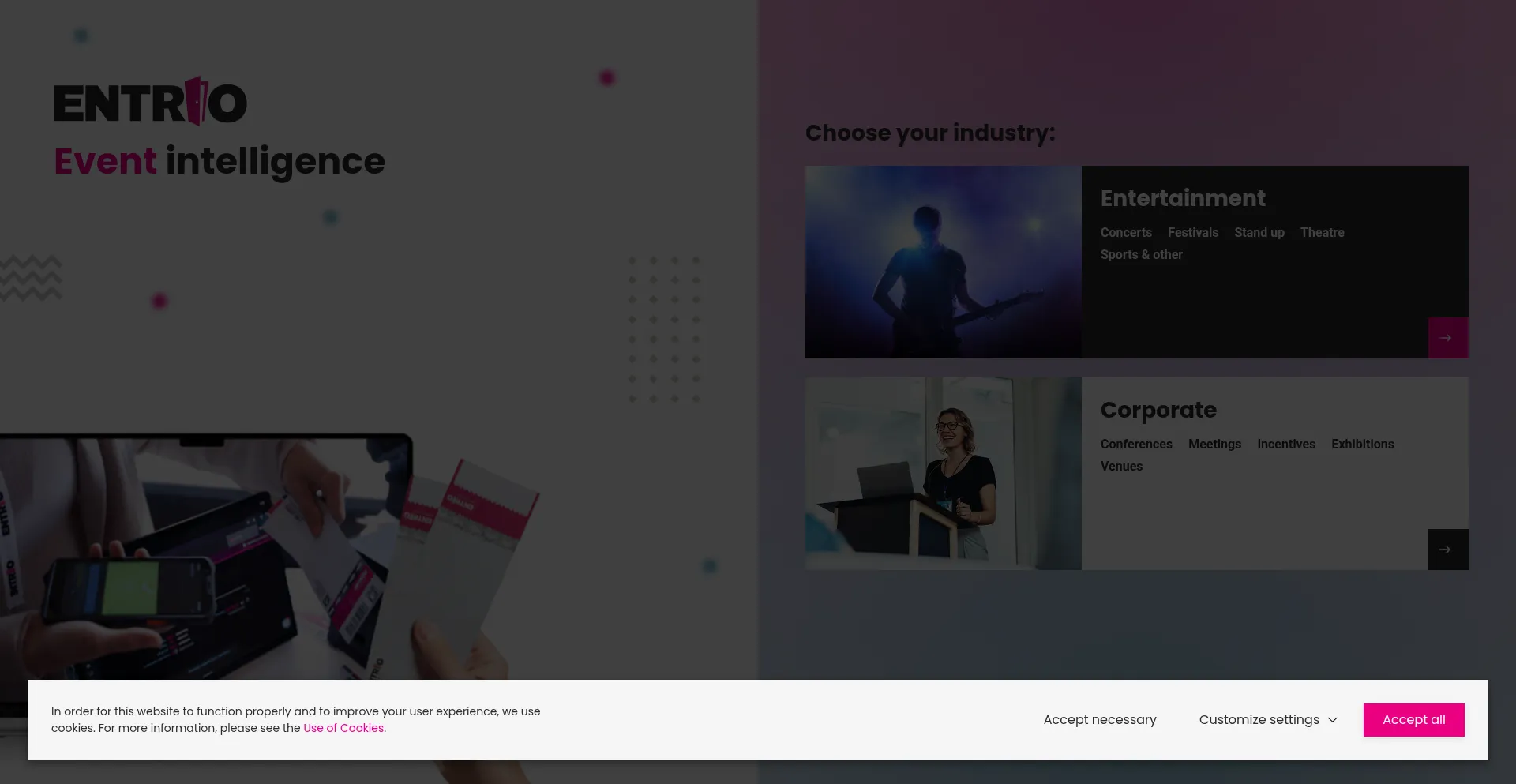The image size is (1516, 784).
Task: Select the Corporate heading
Action: [1158, 411]
